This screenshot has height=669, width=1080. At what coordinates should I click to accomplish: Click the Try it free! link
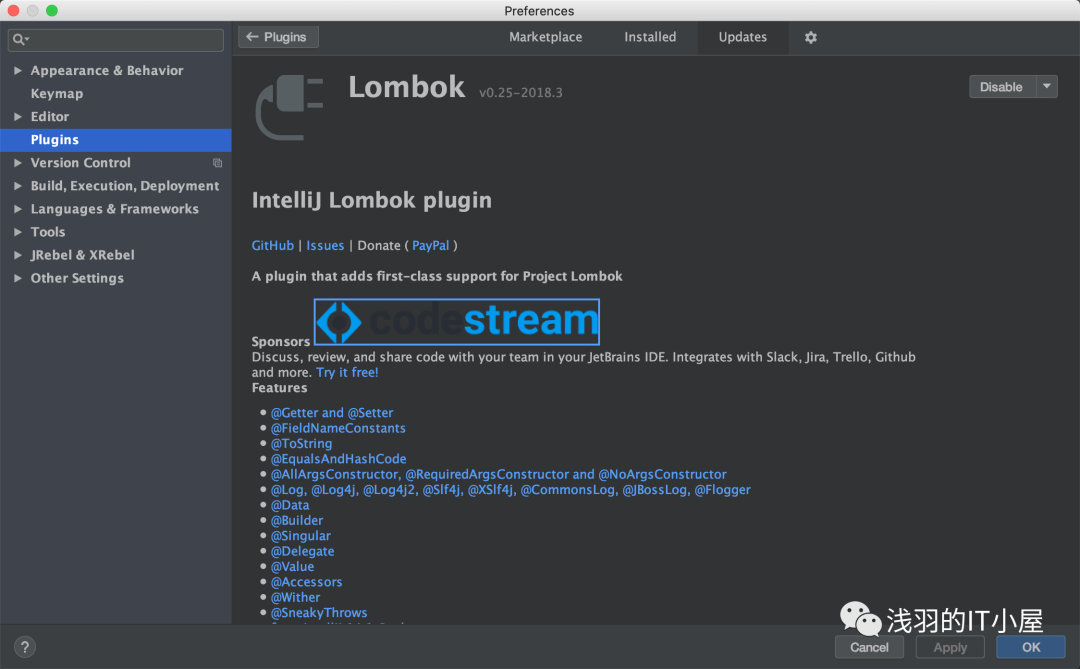click(x=347, y=373)
